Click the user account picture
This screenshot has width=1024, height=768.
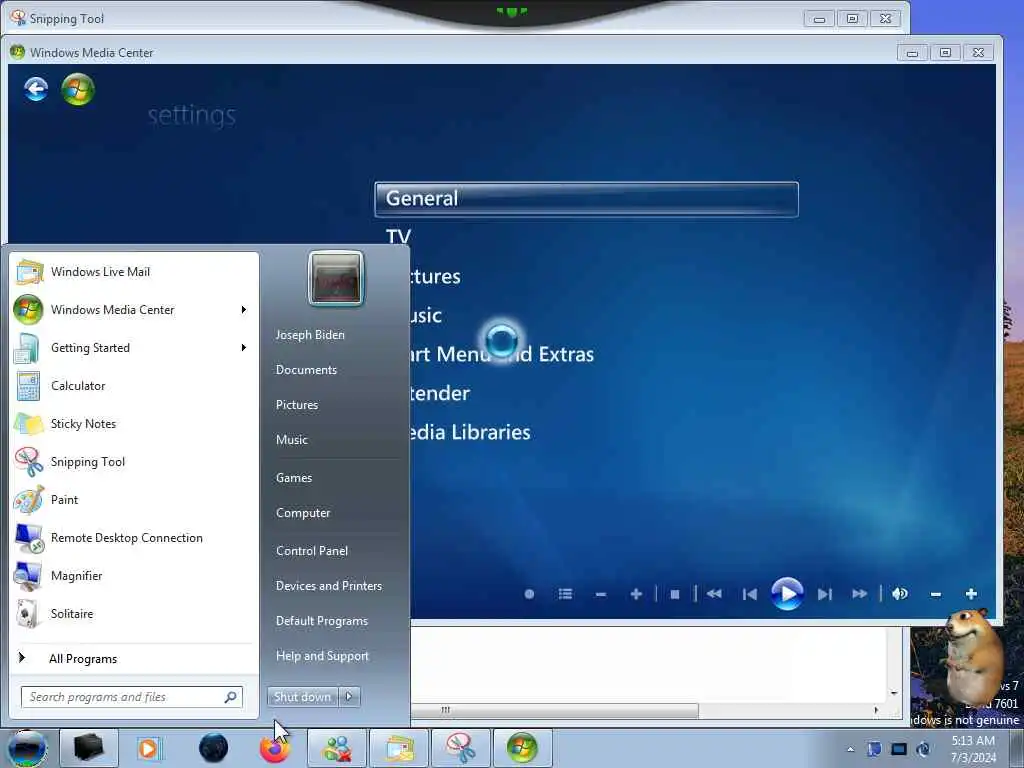[x=336, y=278]
